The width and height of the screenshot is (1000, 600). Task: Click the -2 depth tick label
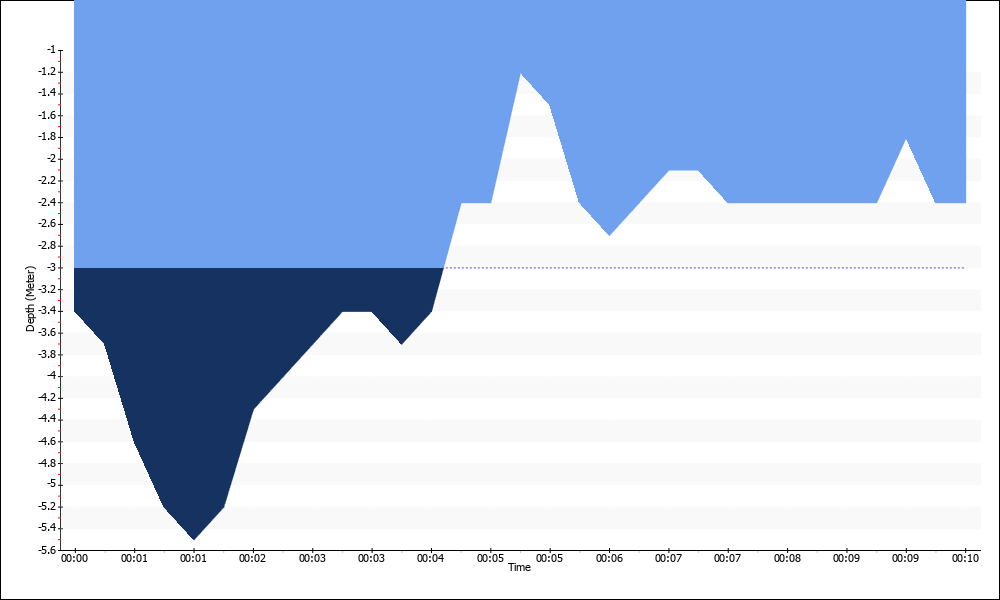(52, 159)
